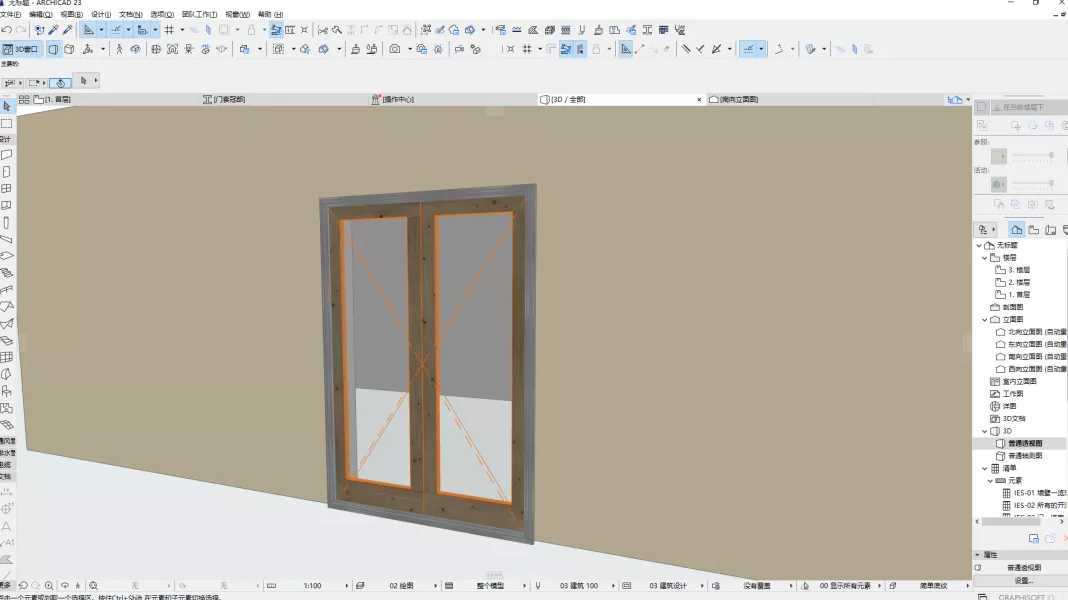The image size is (1068, 600).
Task: Select the syringe inject parameters tool
Action: (x=67, y=30)
